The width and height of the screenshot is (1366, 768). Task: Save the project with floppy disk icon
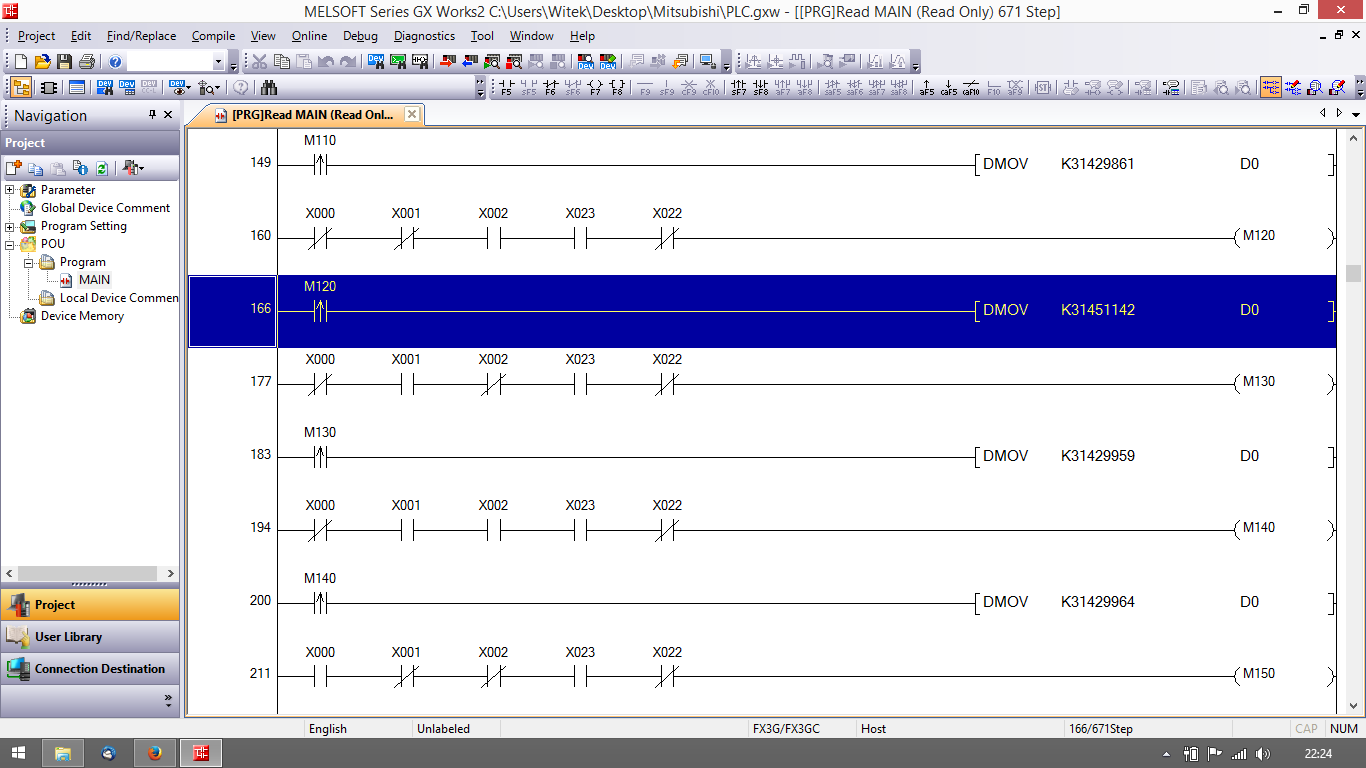pos(64,61)
